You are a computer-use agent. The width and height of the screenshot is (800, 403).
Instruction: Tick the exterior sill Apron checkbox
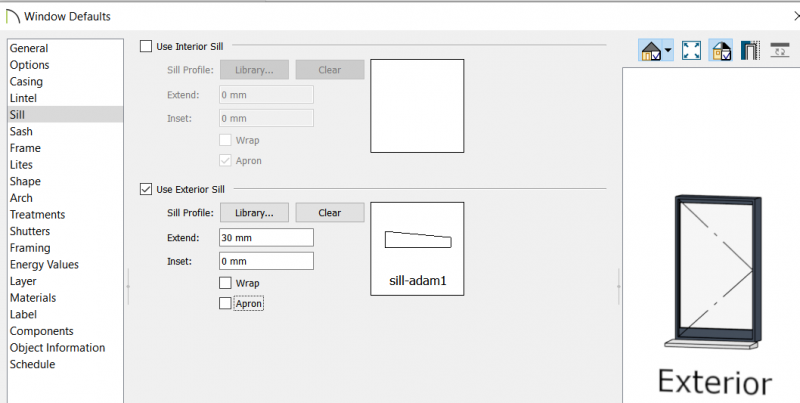(x=225, y=303)
